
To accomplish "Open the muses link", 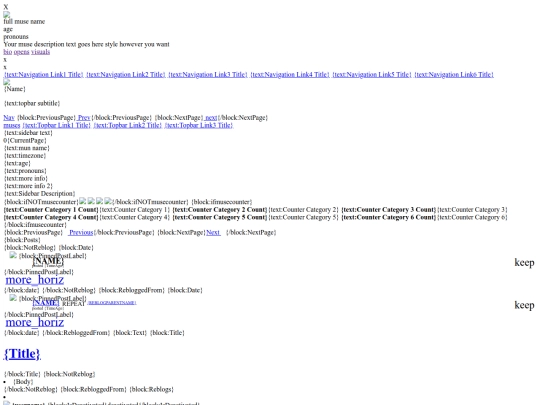I will tap(12, 125).
